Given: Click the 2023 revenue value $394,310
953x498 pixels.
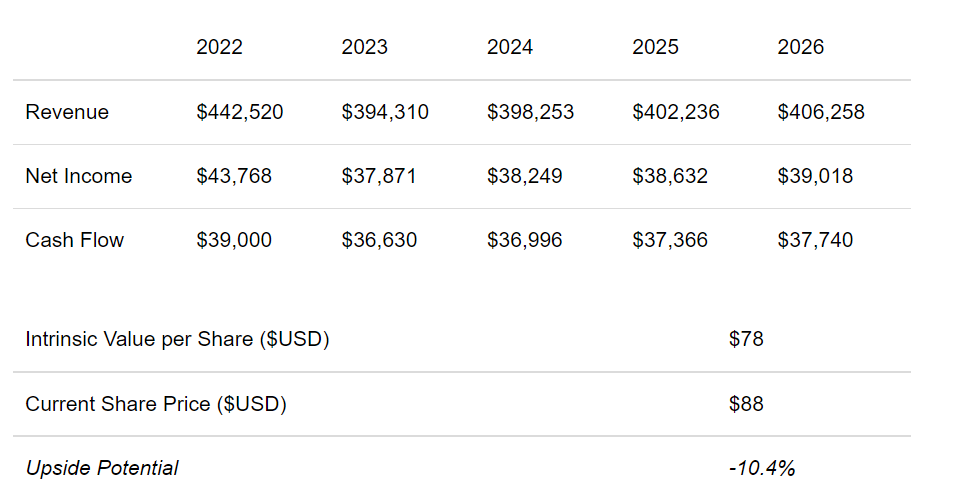Looking at the screenshot, I should point(385,112).
